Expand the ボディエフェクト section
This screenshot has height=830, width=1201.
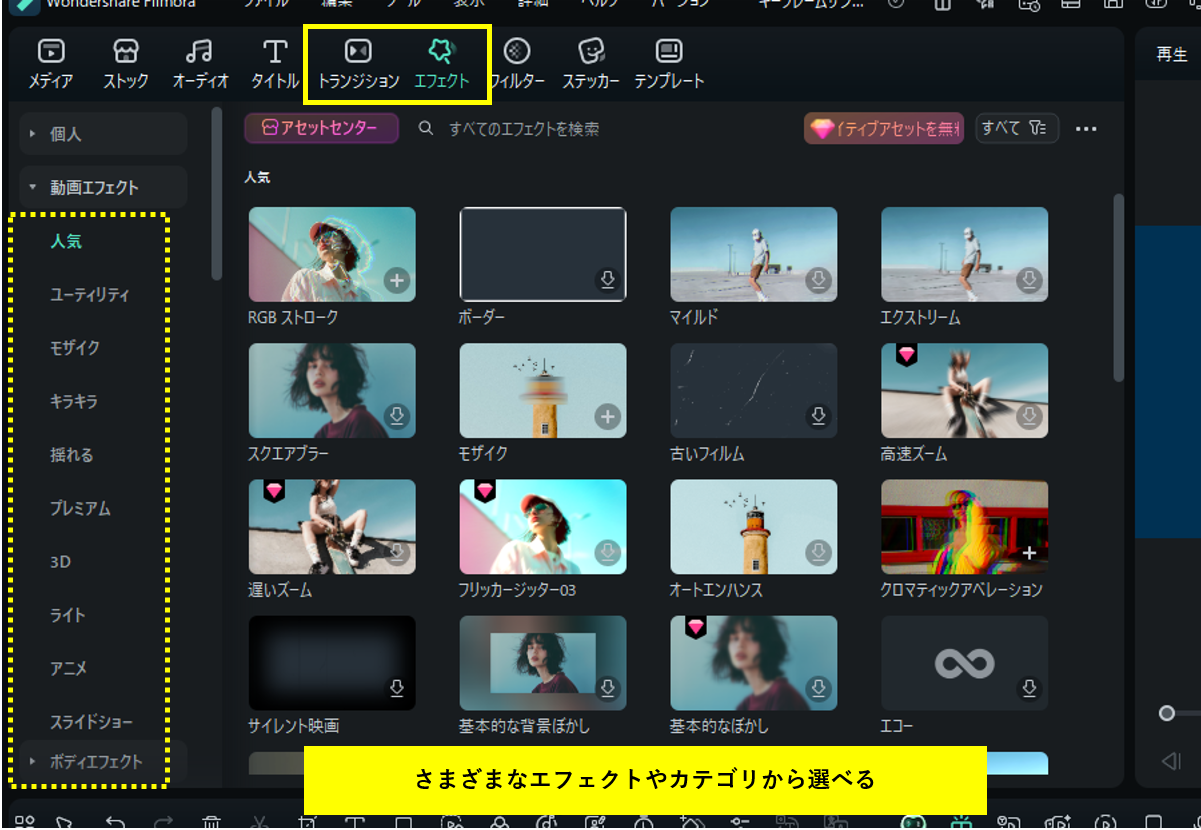pos(102,761)
